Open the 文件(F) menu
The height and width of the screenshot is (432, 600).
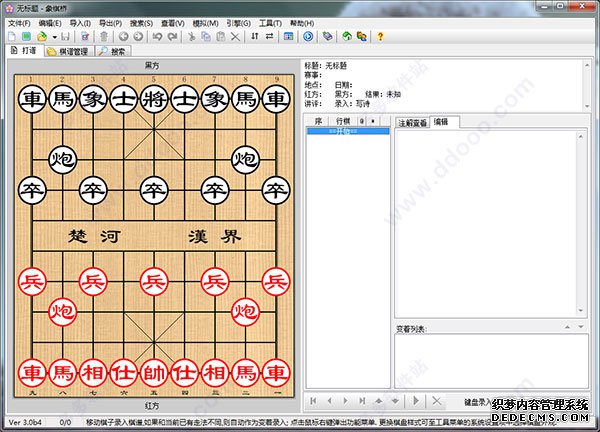(x=19, y=23)
